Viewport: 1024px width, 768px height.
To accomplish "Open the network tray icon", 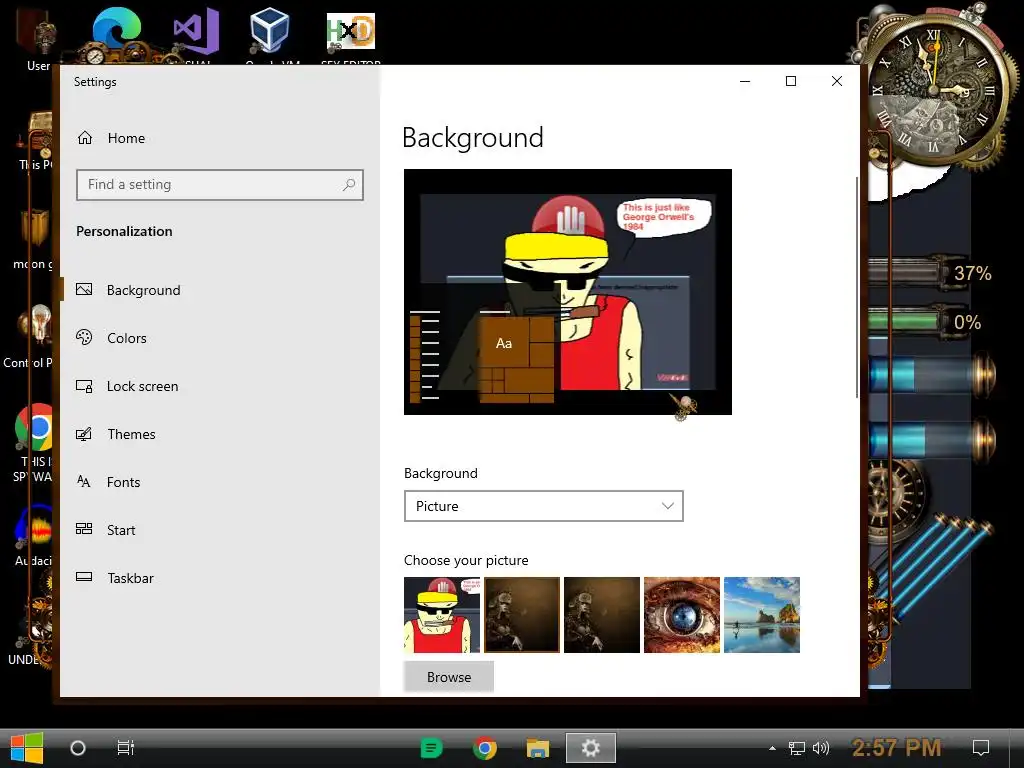I will 797,748.
